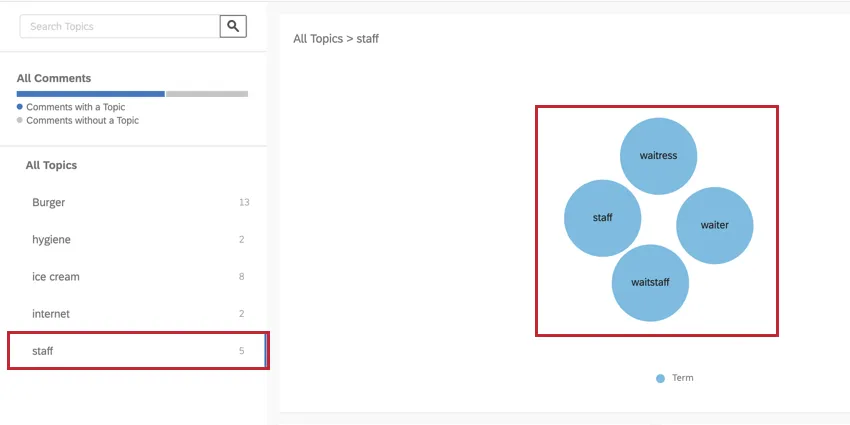Open the hygiene topic
Image resolution: width=850 pixels, height=425 pixels.
[51, 240]
